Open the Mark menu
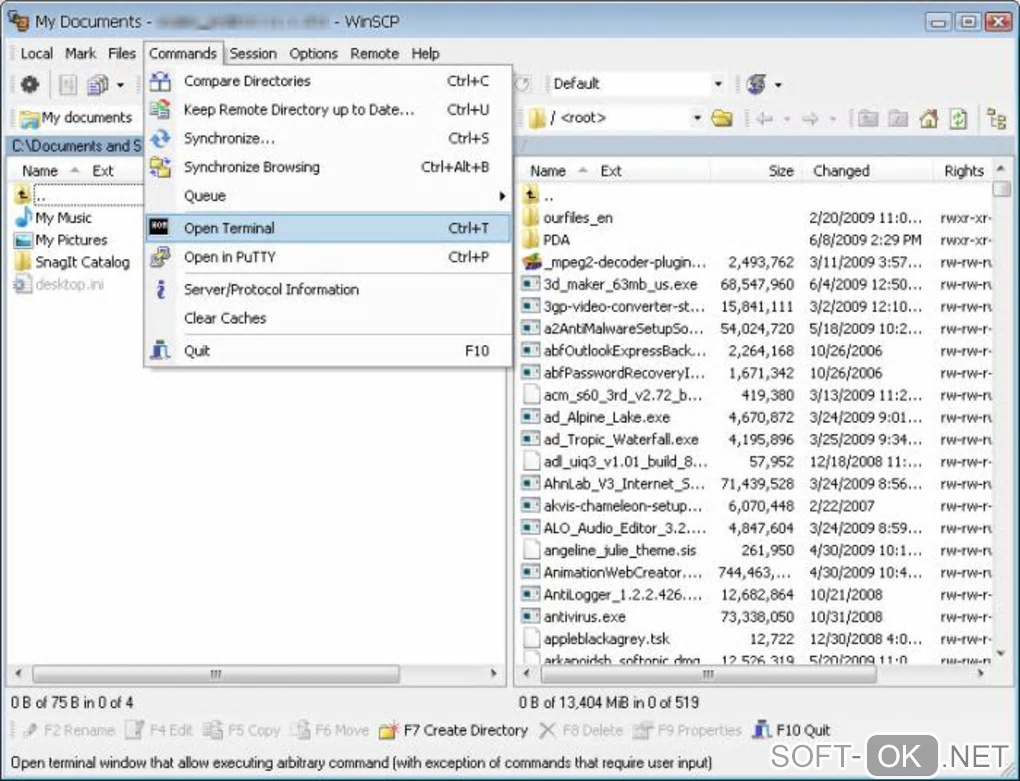1020x781 pixels. [x=81, y=53]
